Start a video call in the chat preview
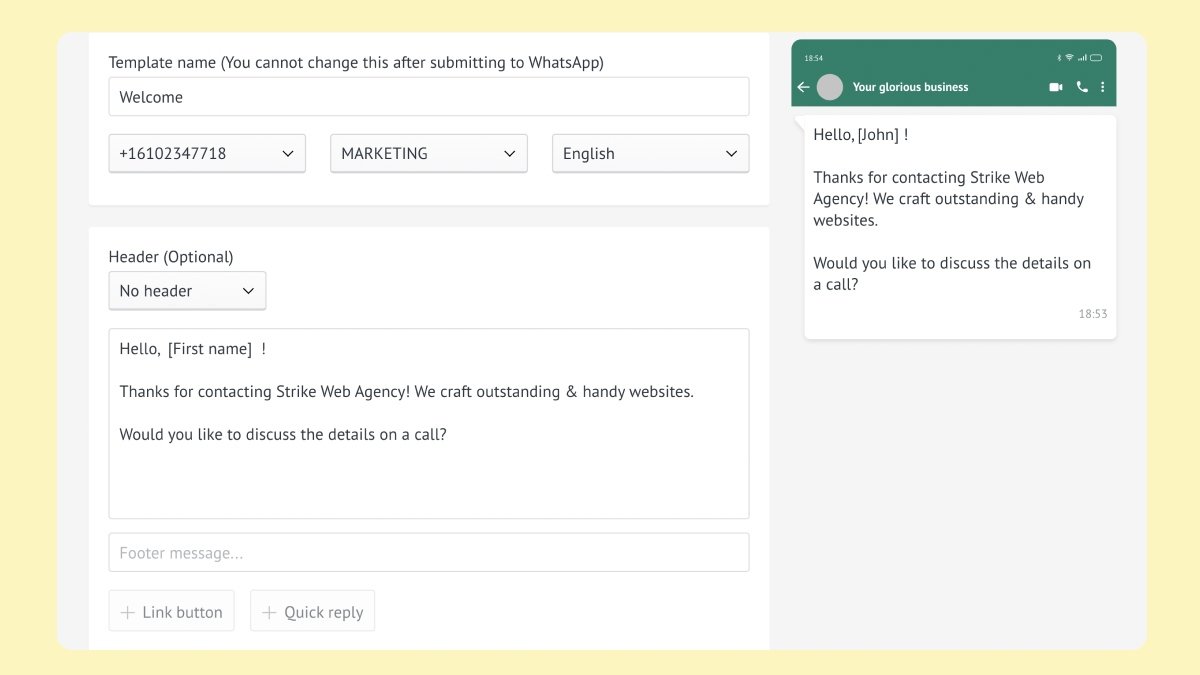Image resolution: width=1200 pixels, height=675 pixels. (1055, 87)
